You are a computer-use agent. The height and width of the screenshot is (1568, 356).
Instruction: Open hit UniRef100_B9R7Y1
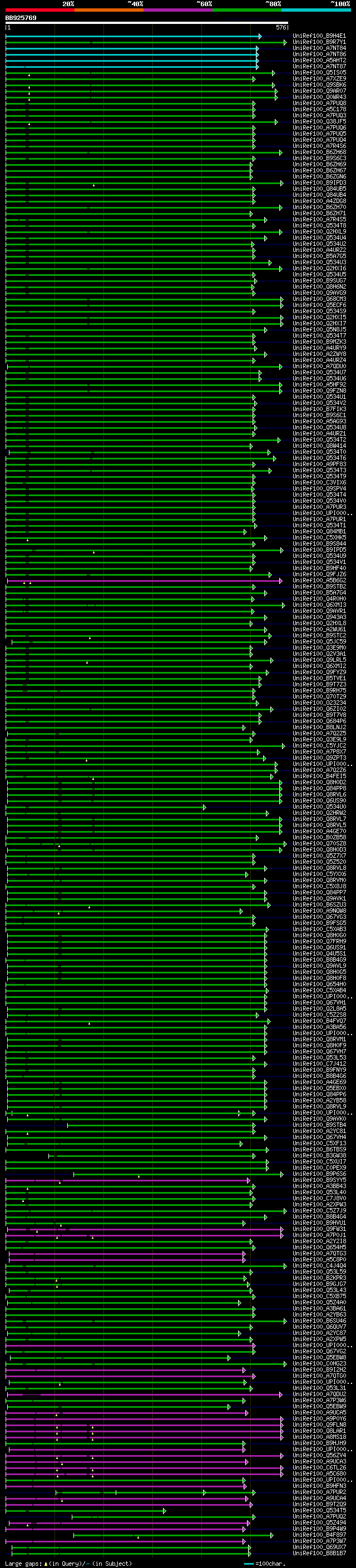pyautogui.click(x=319, y=42)
